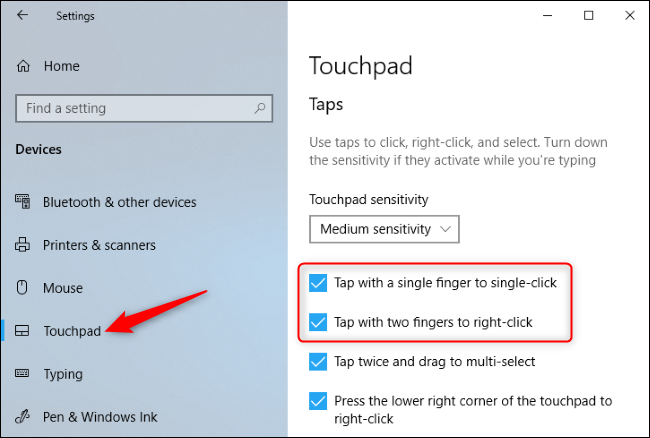Viewport: 650px width, 438px height.
Task: Click the Touchpad icon in sidebar
Action: [23, 331]
